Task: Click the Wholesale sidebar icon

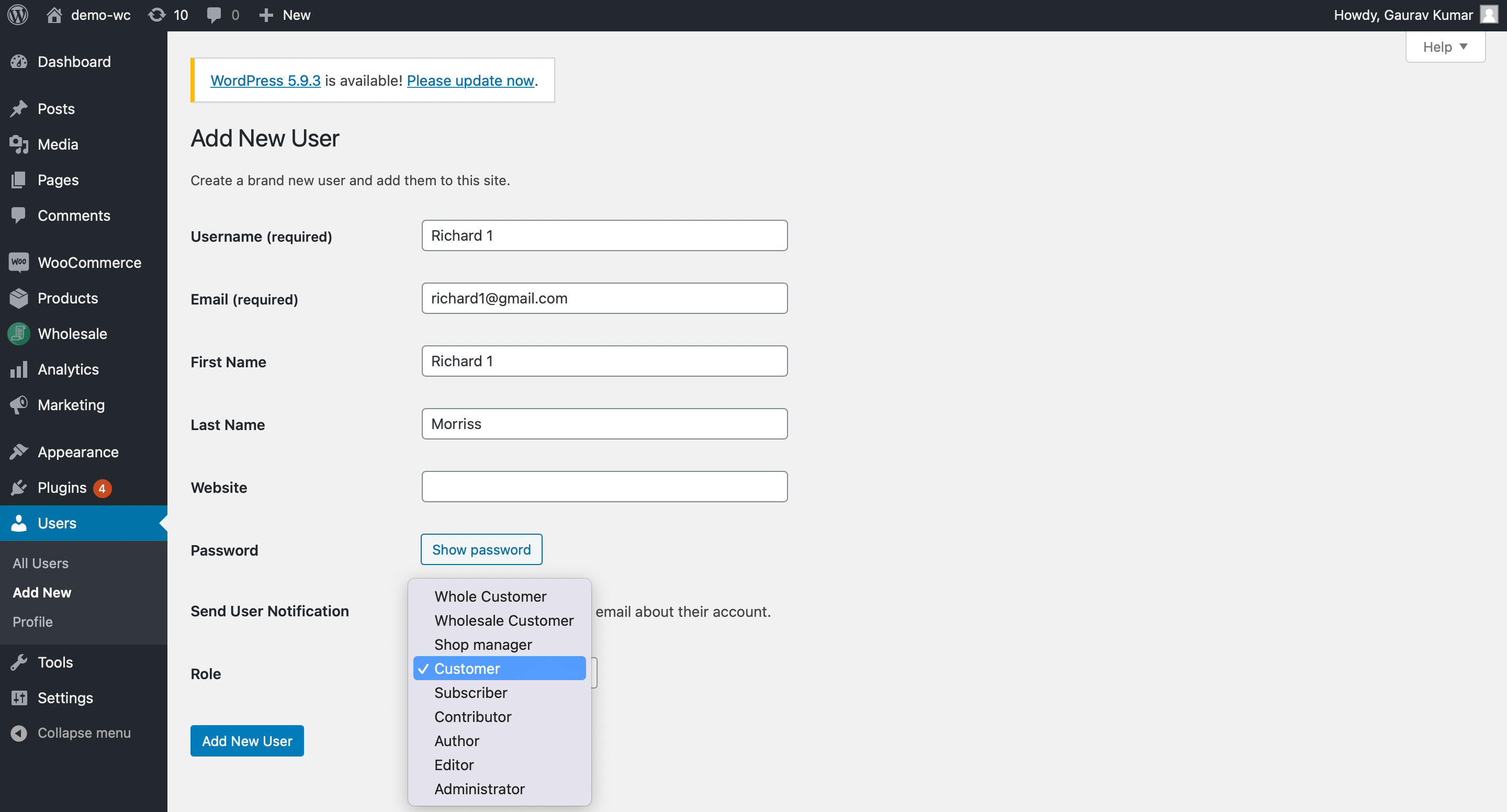Action: [x=19, y=333]
